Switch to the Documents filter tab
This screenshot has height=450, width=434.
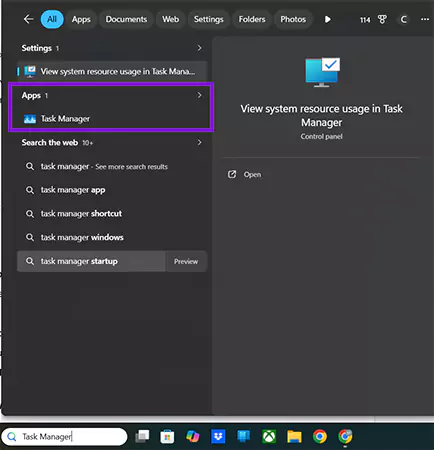click(126, 19)
